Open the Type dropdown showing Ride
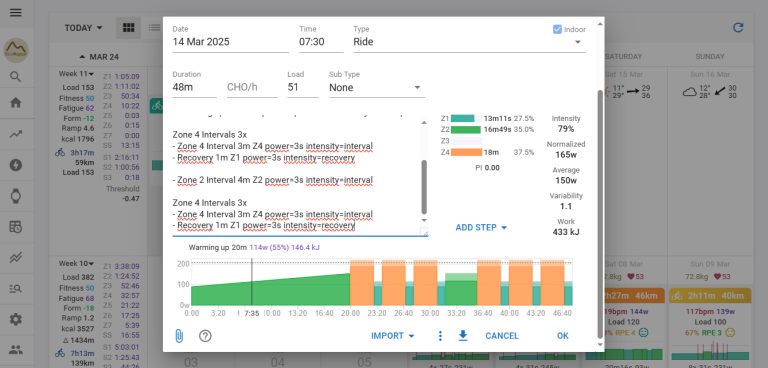 coord(469,42)
